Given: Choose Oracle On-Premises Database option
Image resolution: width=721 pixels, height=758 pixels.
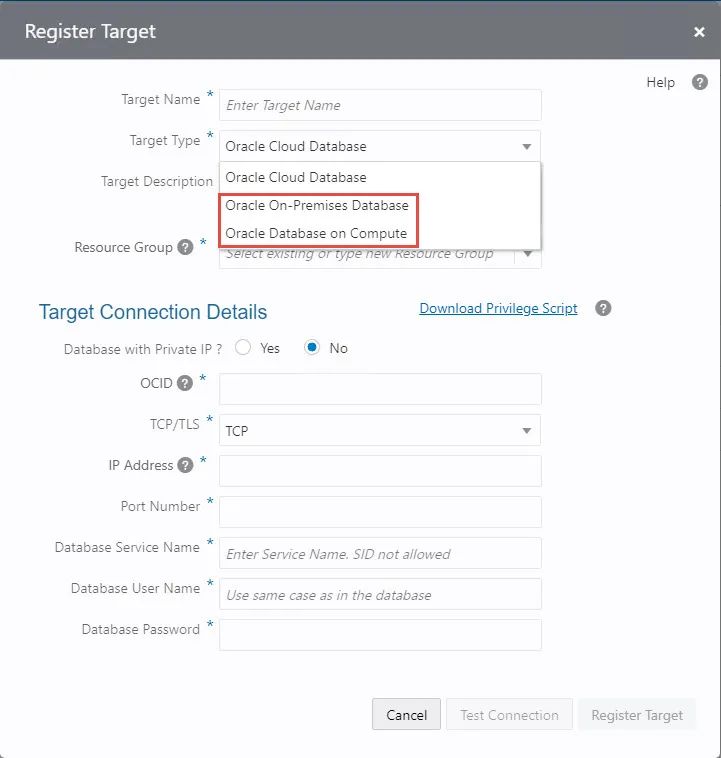Looking at the screenshot, I should click(x=317, y=205).
